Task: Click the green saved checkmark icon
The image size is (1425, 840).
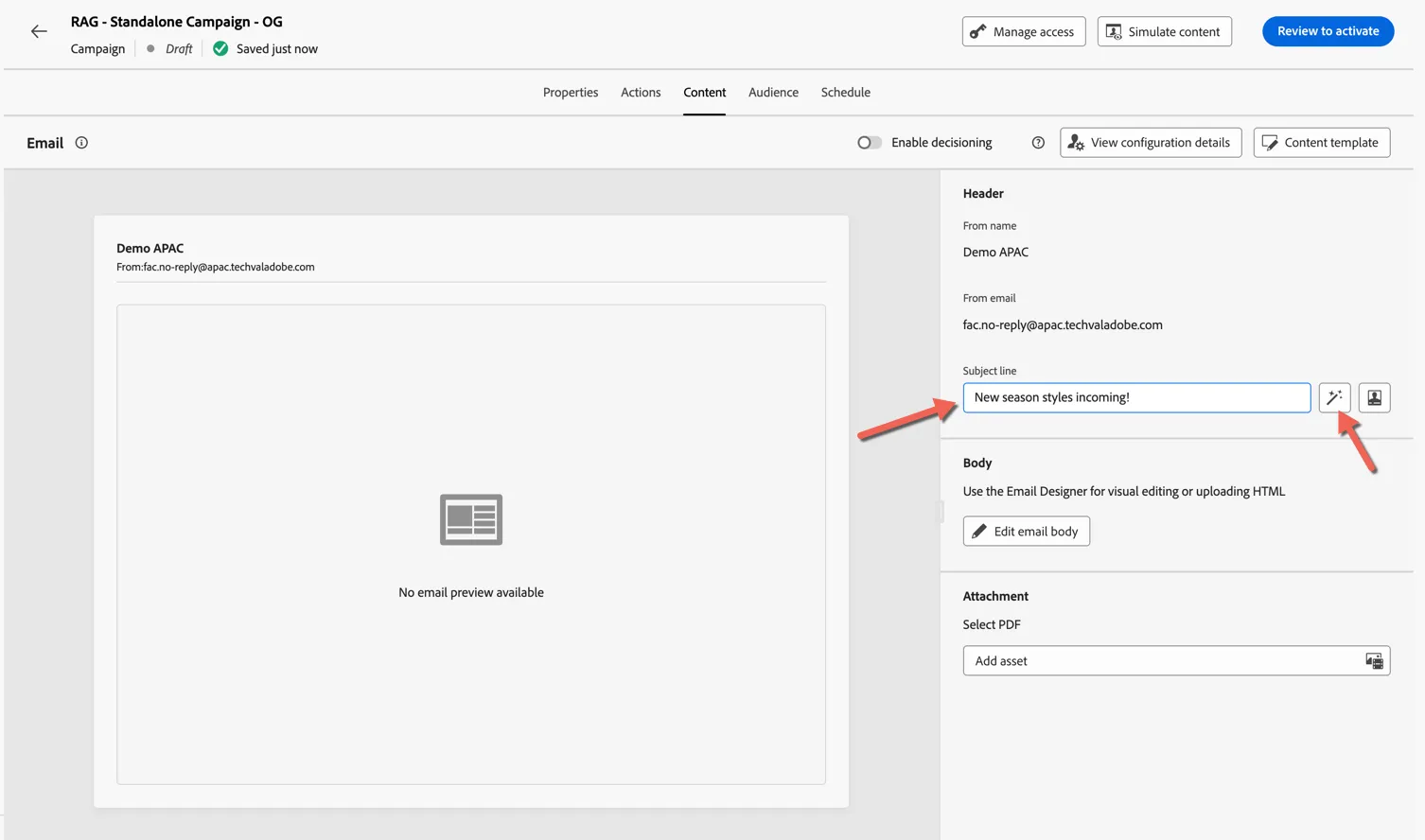Action: pyautogui.click(x=220, y=48)
